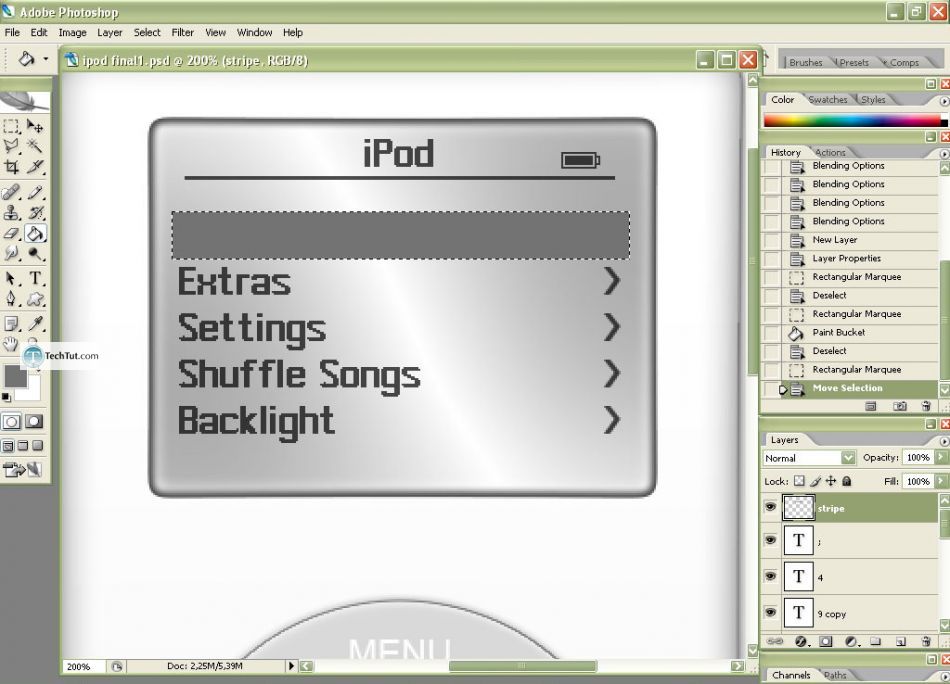Image resolution: width=950 pixels, height=684 pixels.
Task: Select the Pen tool
Action: coord(12,299)
